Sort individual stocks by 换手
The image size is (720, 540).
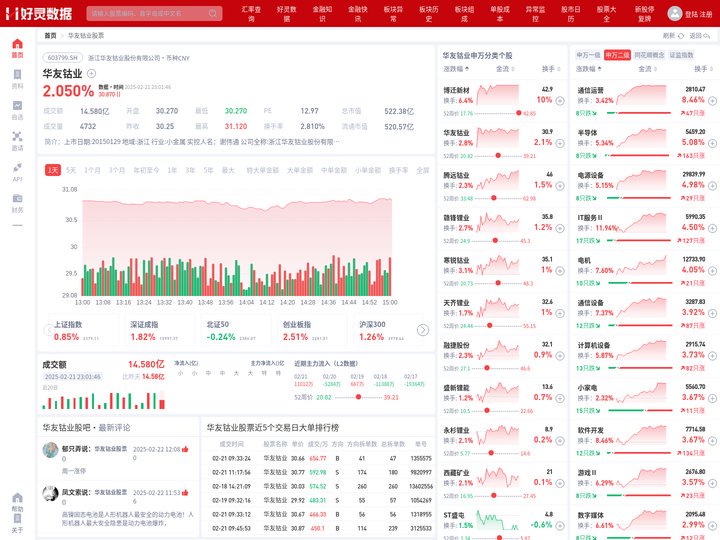click(551, 69)
